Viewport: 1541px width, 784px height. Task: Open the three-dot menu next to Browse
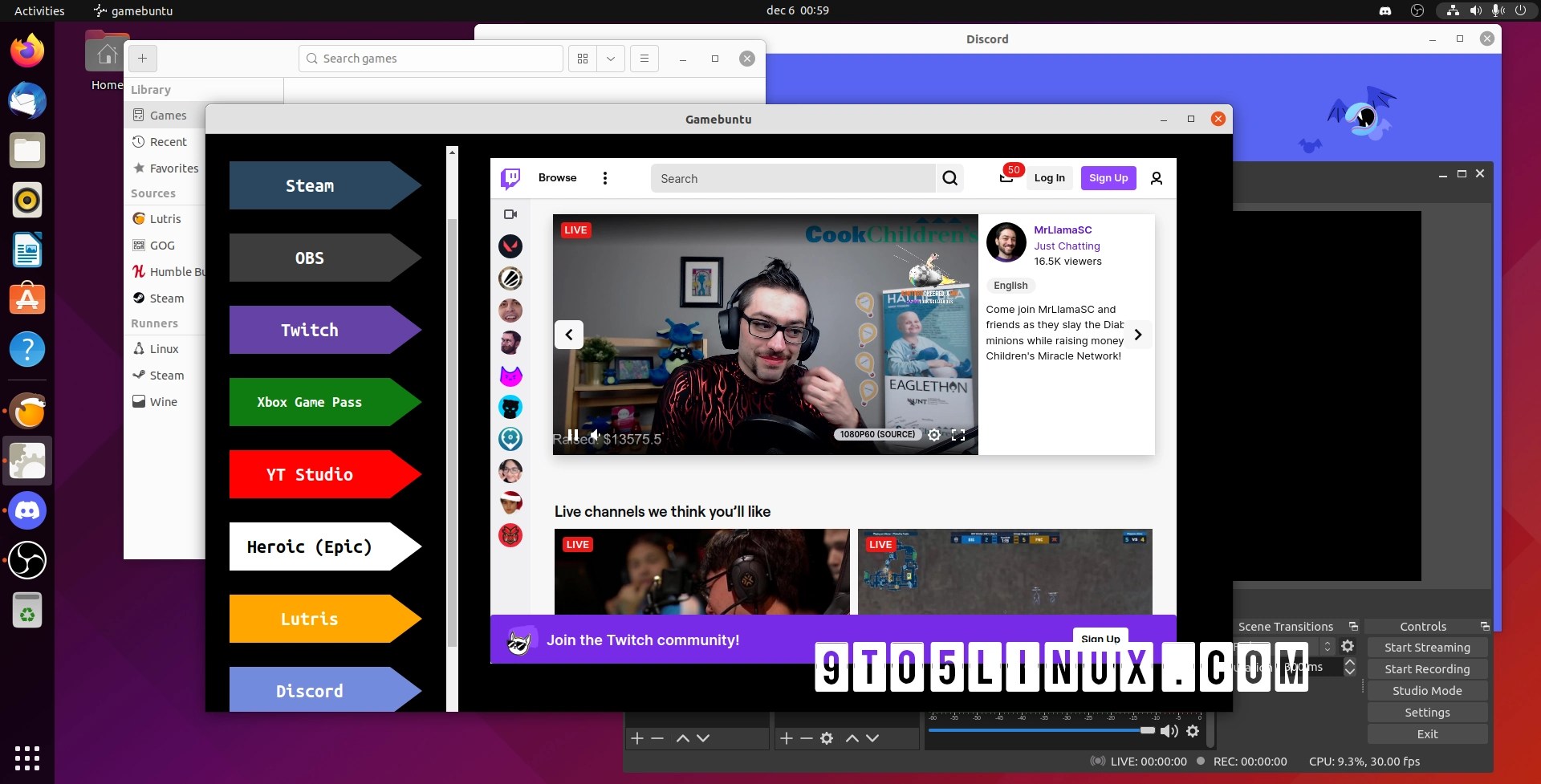(605, 178)
